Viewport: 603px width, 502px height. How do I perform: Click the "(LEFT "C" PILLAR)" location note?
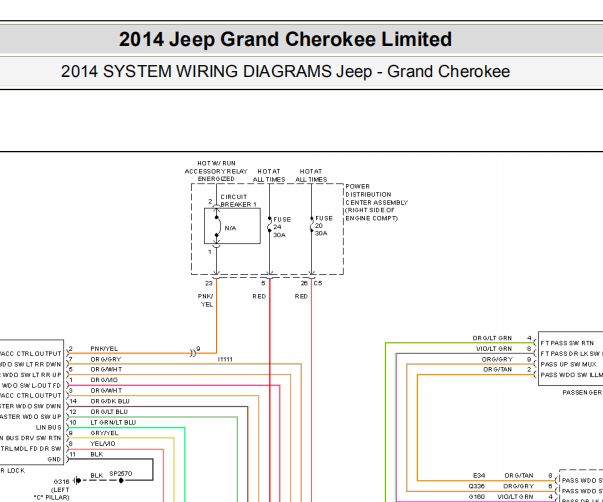tap(52, 494)
